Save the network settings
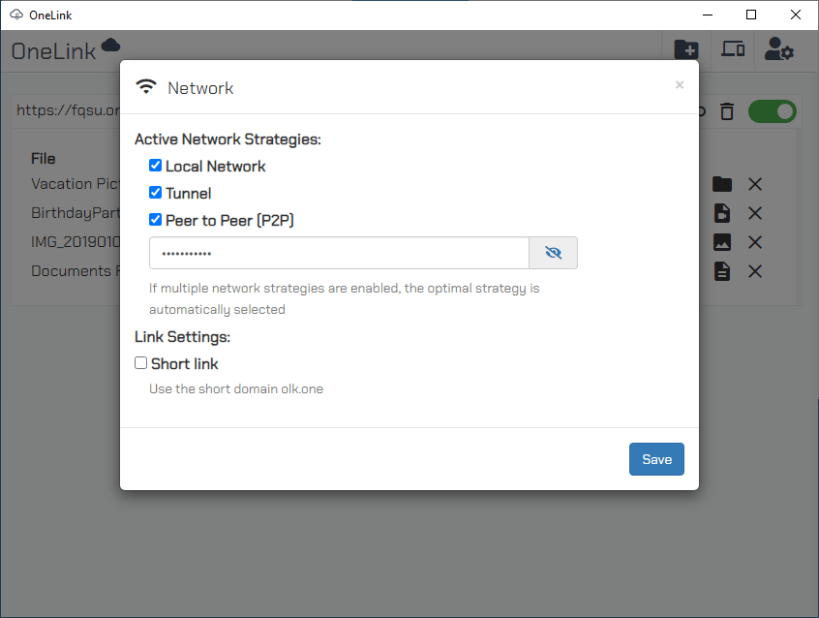 [657, 459]
